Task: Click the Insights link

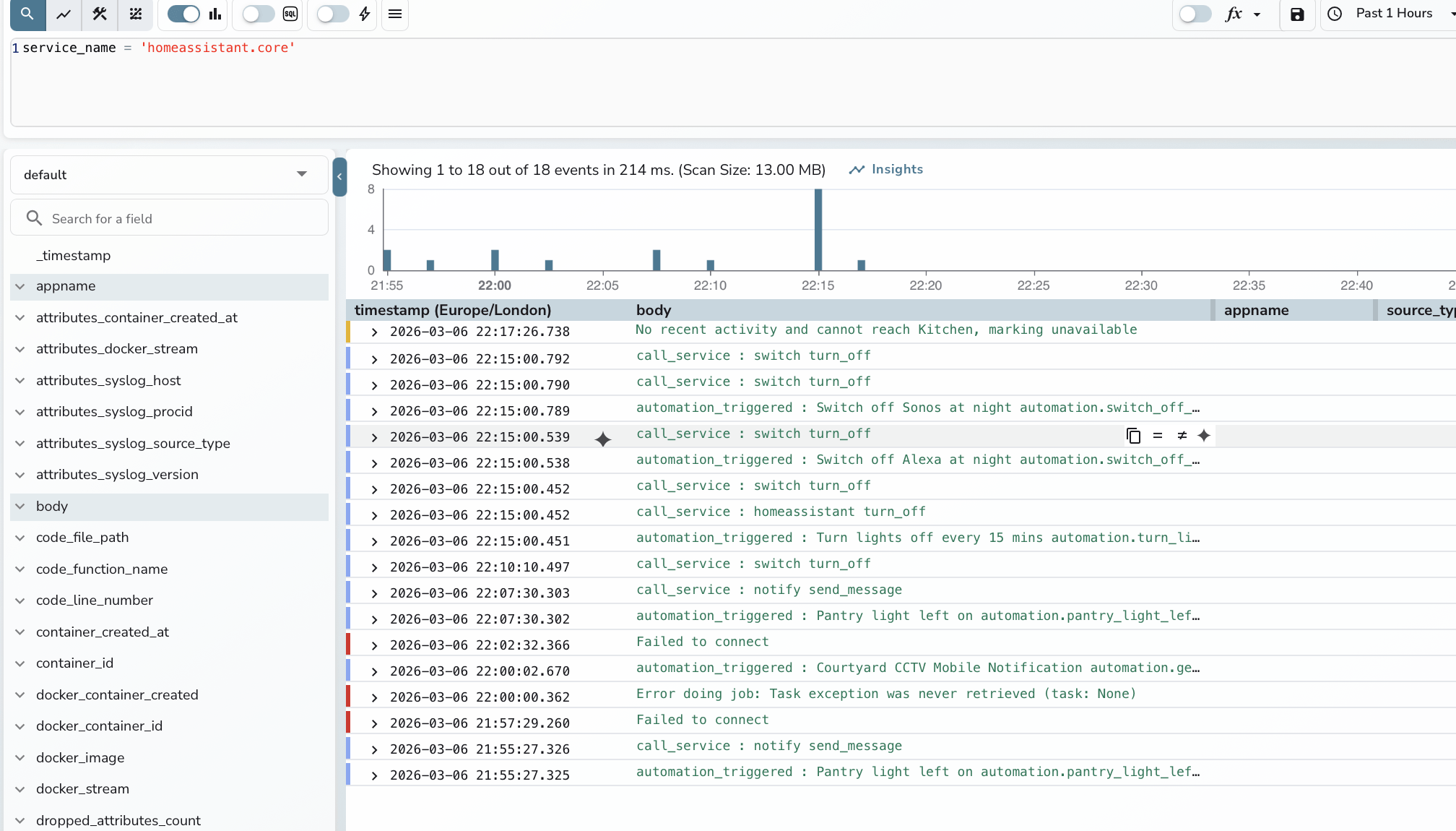Action: [885, 169]
